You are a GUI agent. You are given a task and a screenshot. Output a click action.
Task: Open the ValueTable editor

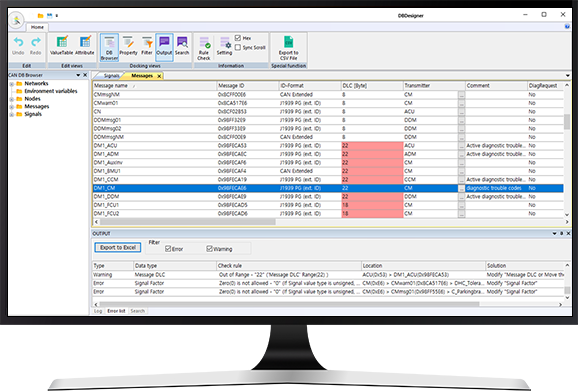[62, 46]
